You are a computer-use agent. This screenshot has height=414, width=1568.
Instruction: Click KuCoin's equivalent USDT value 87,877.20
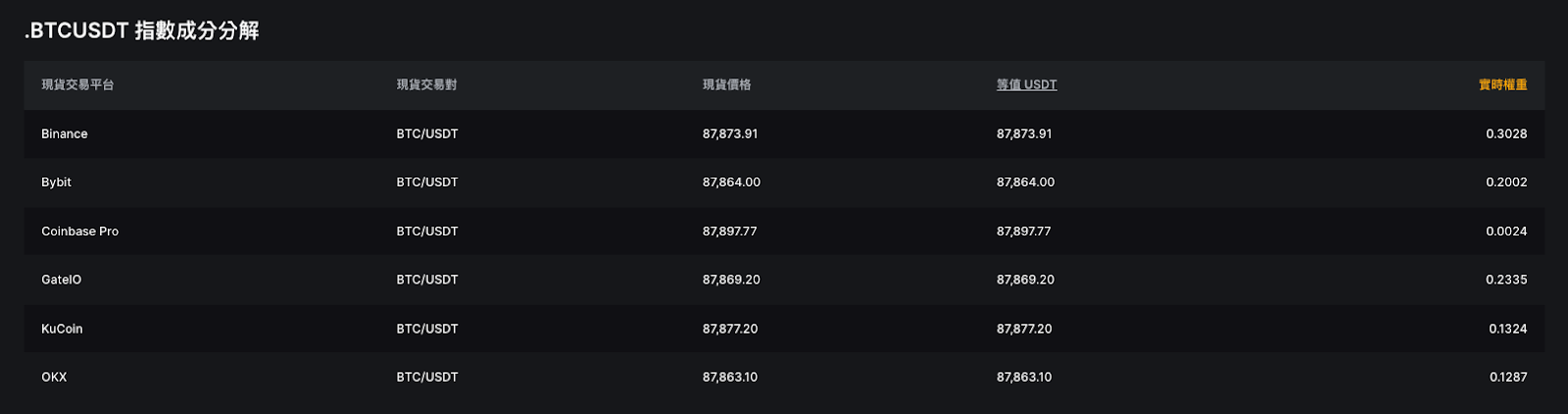pyautogui.click(x=1024, y=329)
